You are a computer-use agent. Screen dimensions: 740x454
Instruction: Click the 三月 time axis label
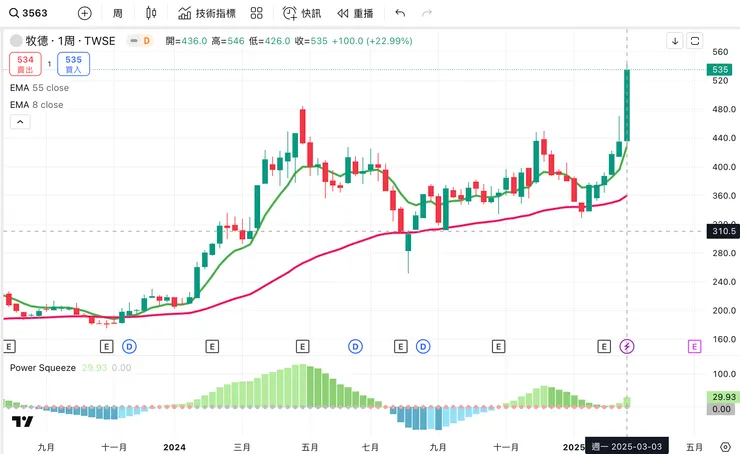(x=242, y=447)
